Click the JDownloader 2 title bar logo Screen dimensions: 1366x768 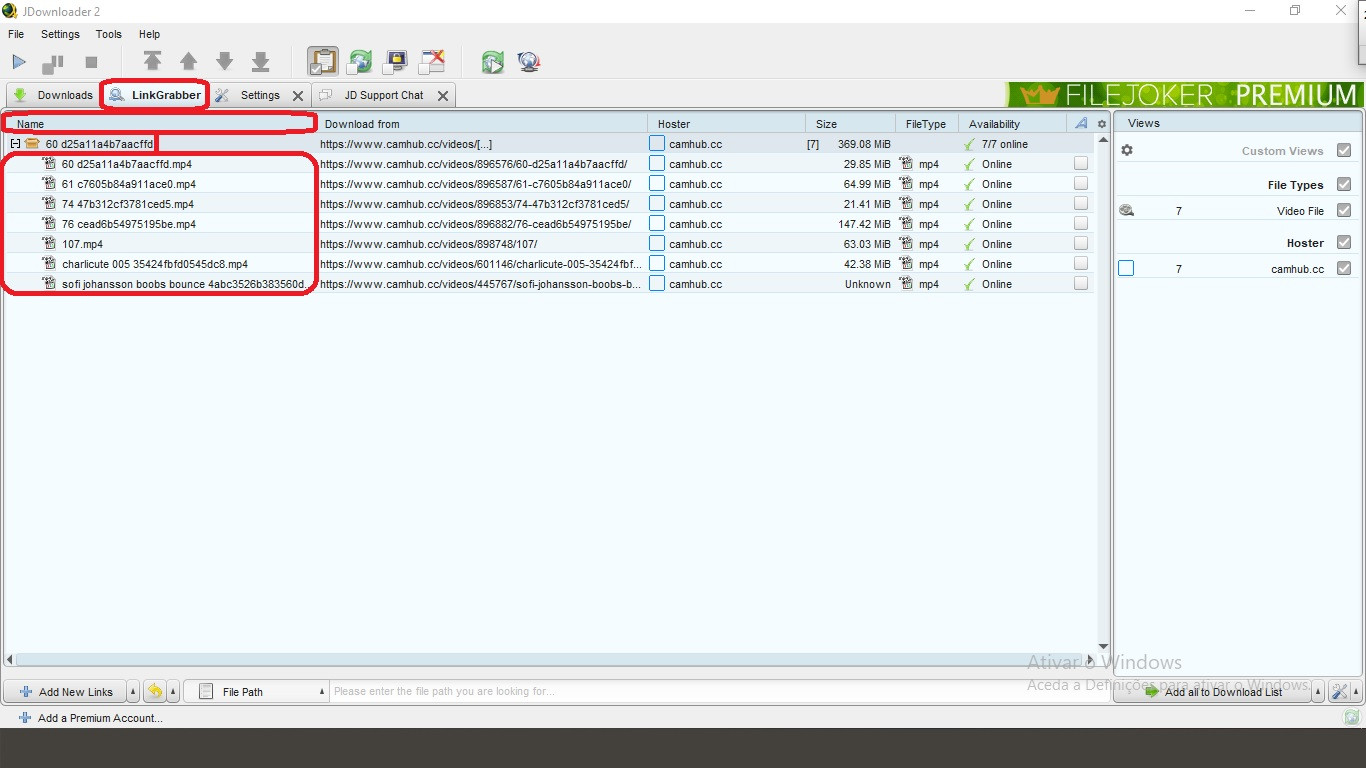point(10,11)
